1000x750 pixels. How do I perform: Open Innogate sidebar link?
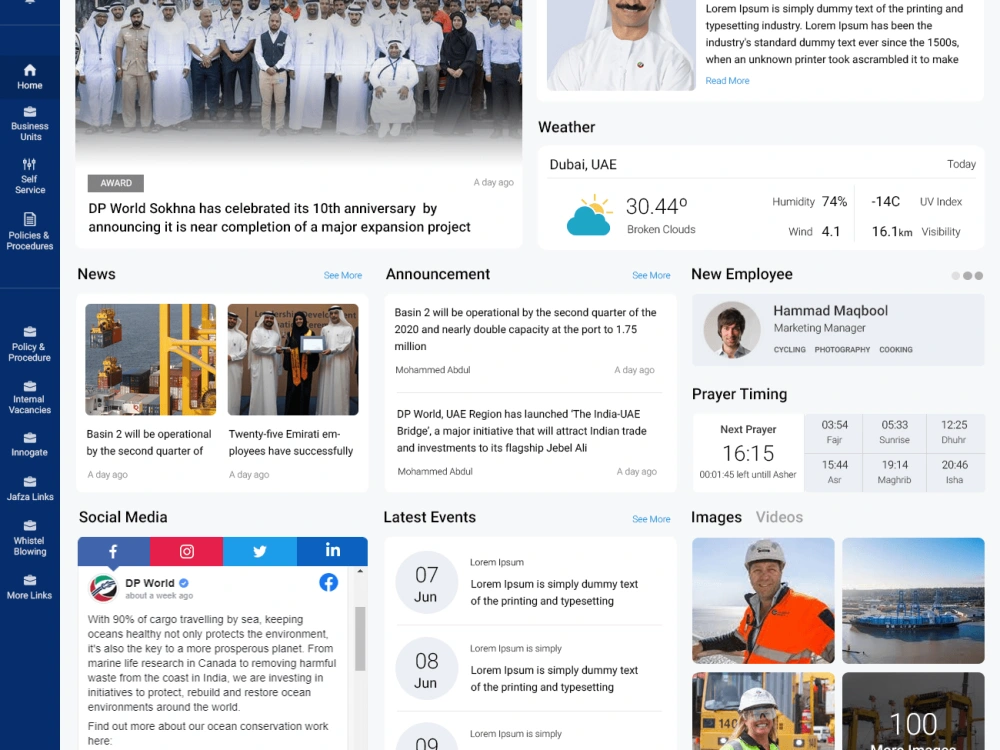tap(29, 445)
